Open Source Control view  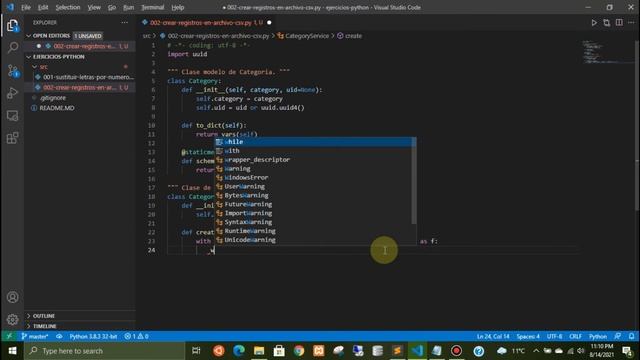(x=12, y=71)
